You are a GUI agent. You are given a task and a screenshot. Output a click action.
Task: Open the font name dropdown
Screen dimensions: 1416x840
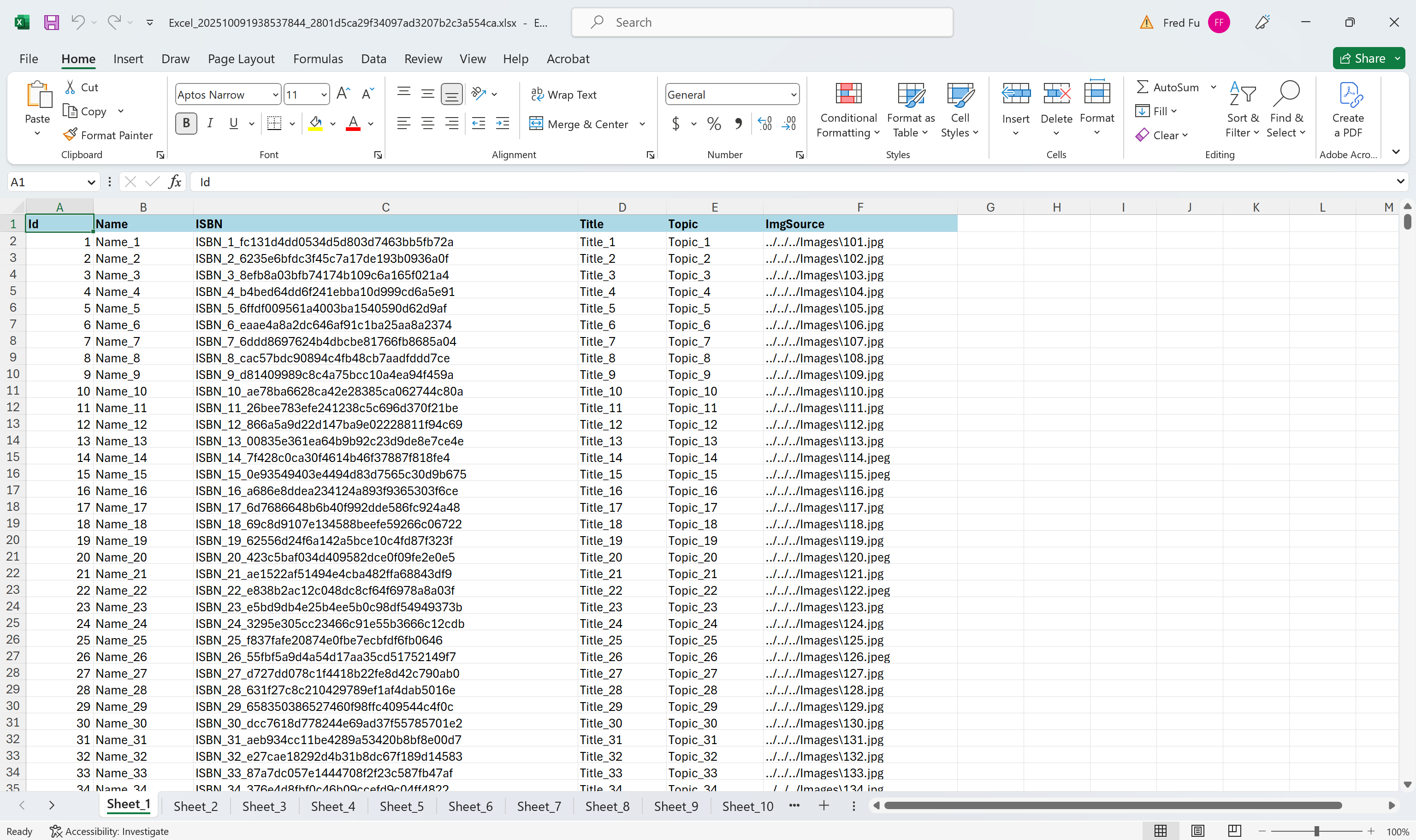(275, 95)
